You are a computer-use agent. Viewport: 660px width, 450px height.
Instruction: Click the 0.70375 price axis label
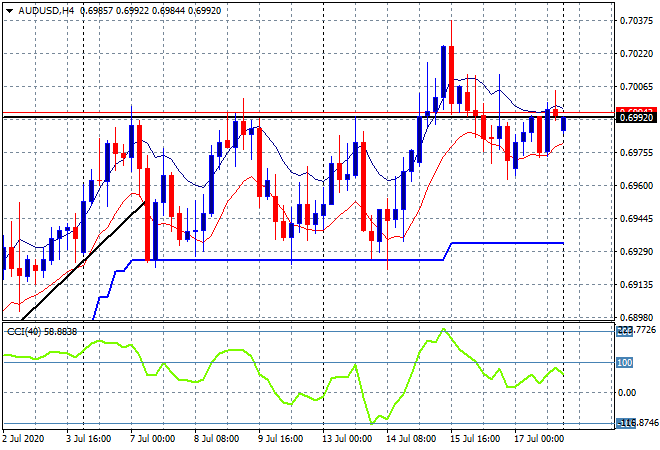[x=636, y=20]
